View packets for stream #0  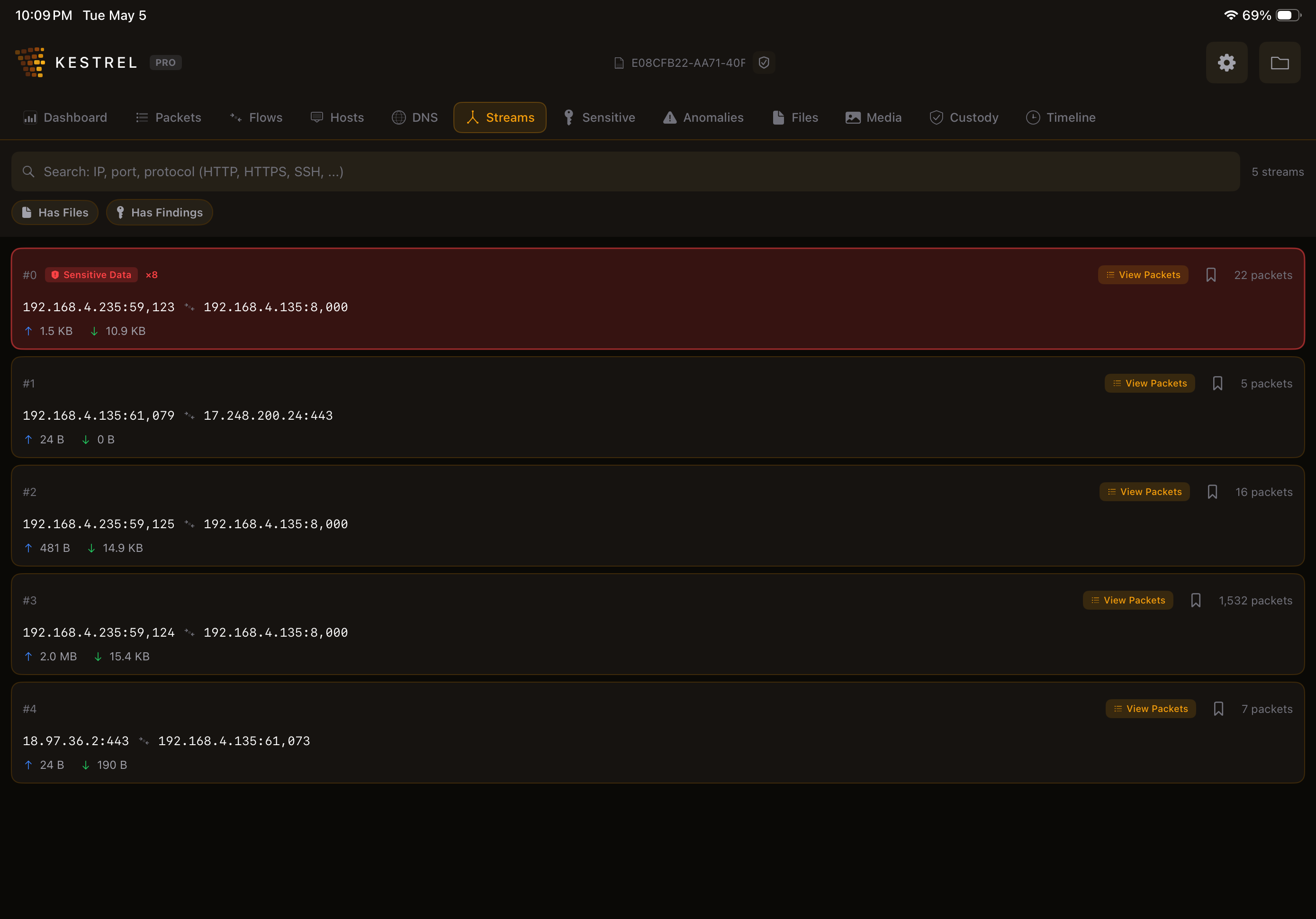pos(1143,275)
